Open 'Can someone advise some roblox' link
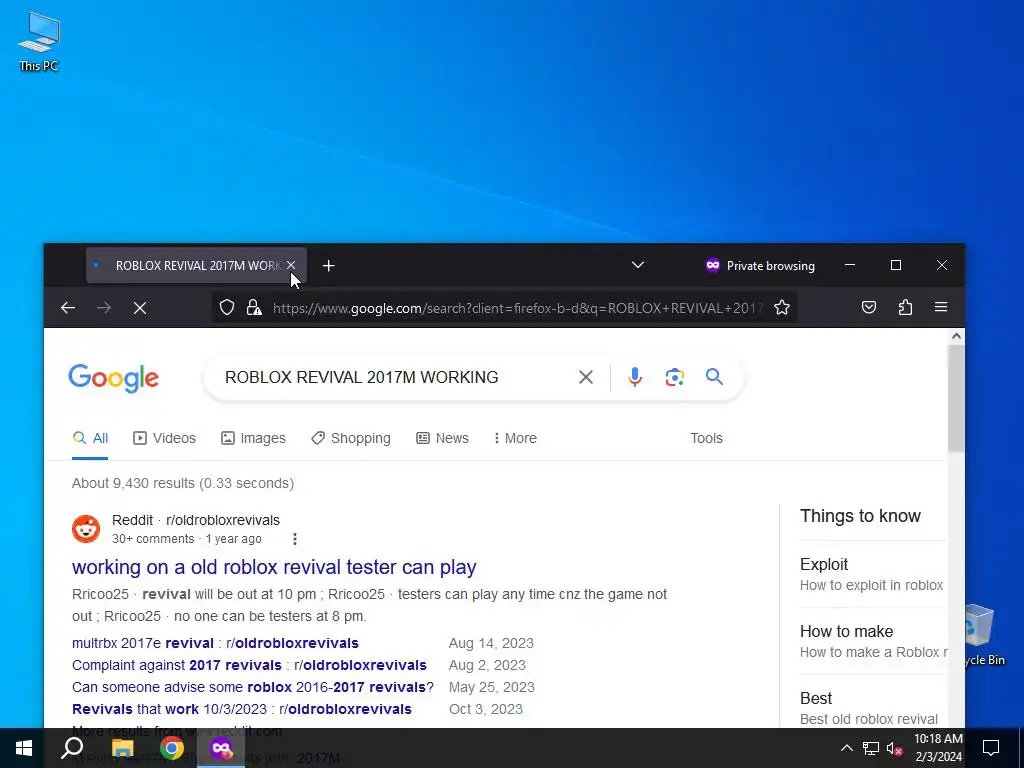Viewport: 1024px width, 768px height. [253, 688]
